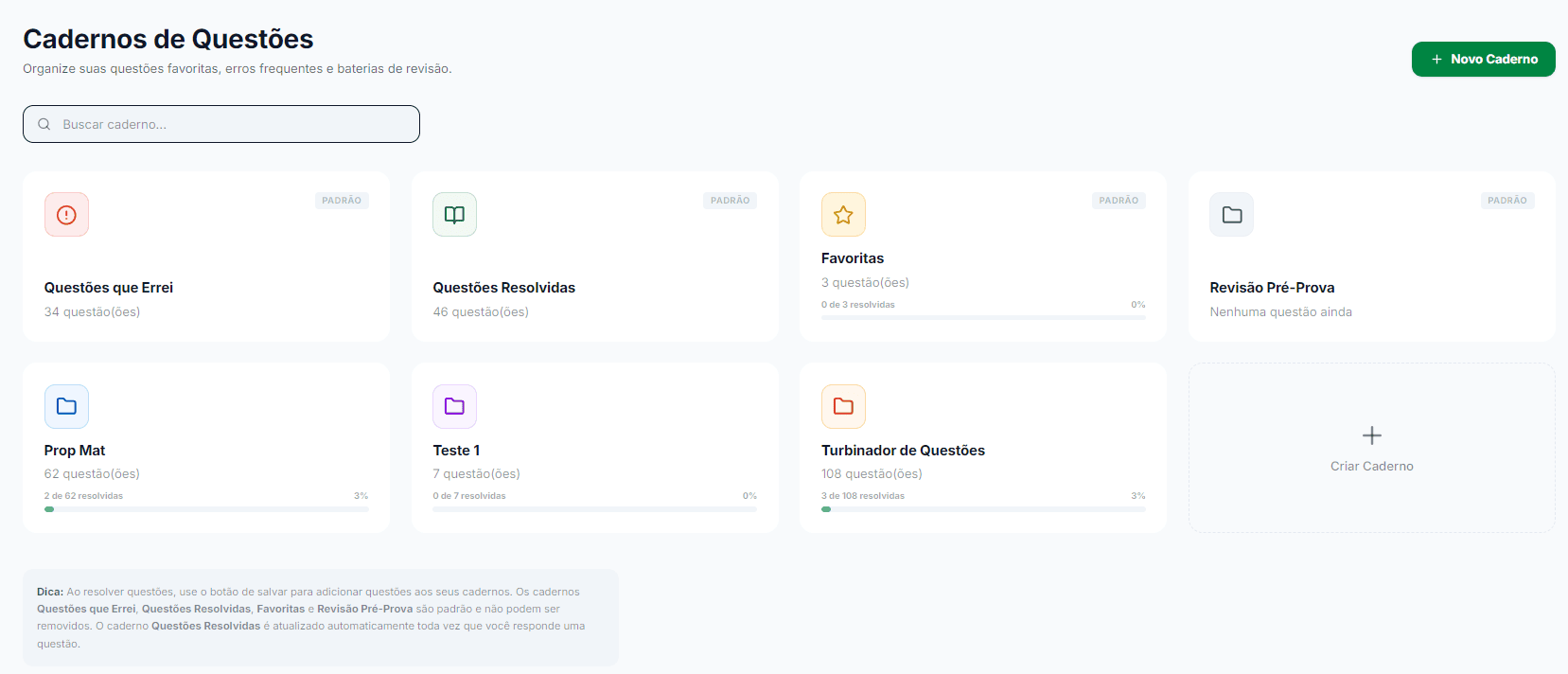The image size is (1568, 674).
Task: Click the '108 questão(ões)' count text
Action: tap(872, 474)
